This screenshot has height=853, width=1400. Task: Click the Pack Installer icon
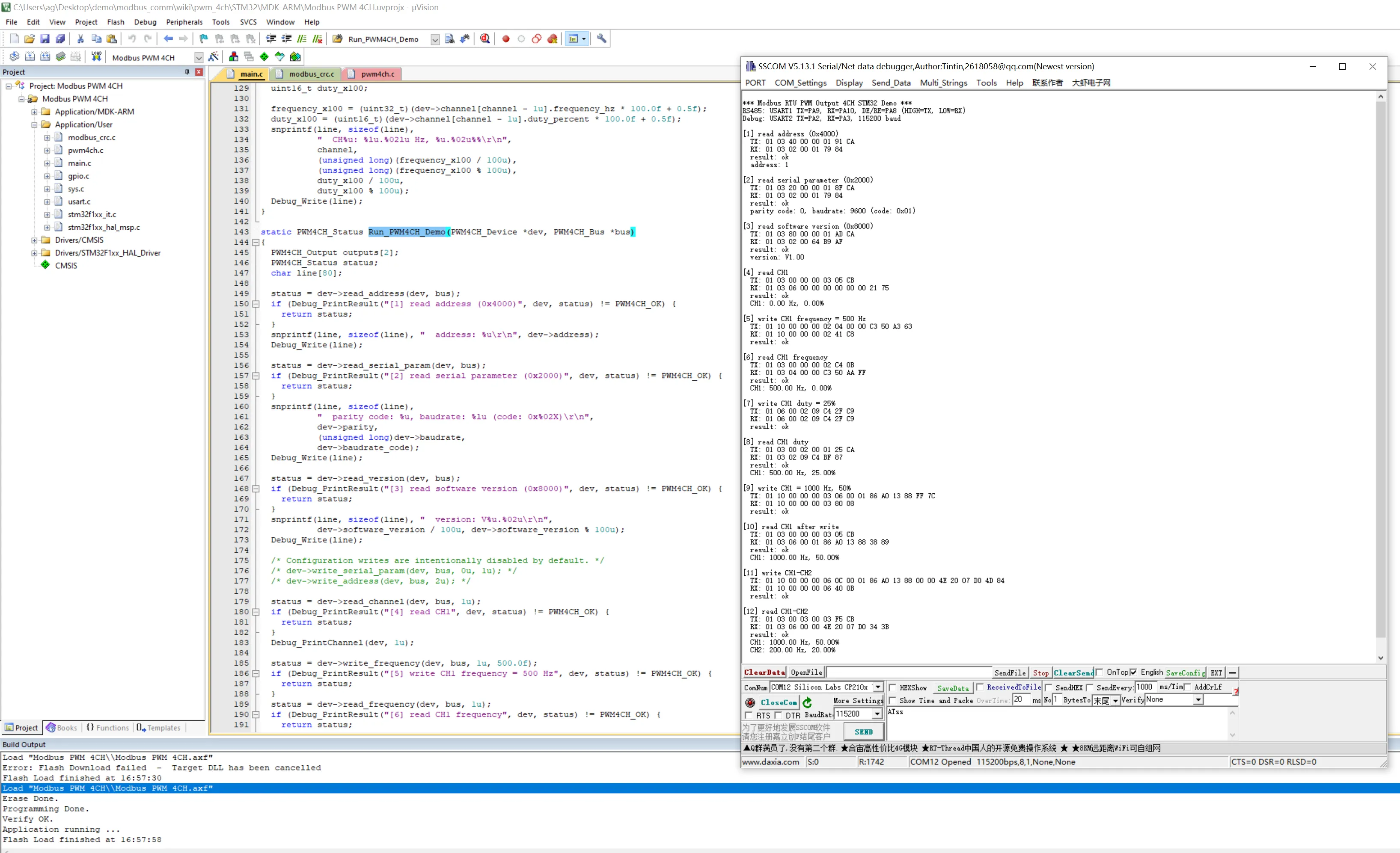pos(295,57)
